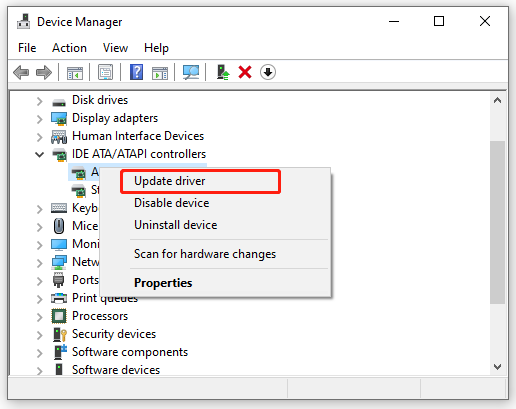Click the Software components icon
The image size is (516, 409).
click(60, 352)
